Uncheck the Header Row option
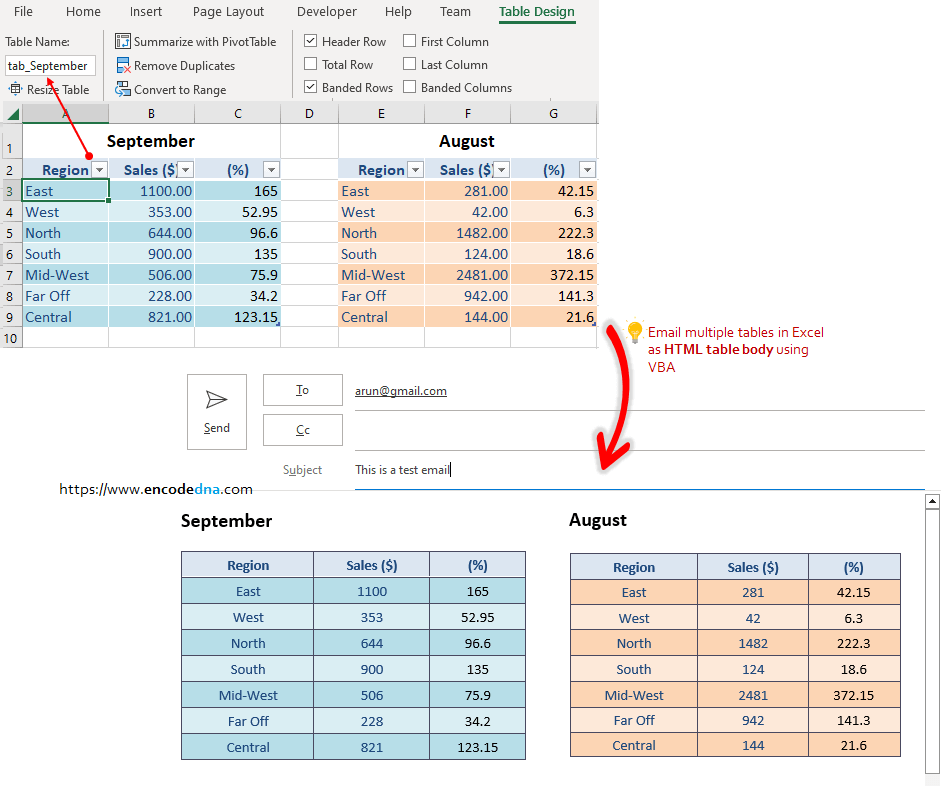944x786 pixels. (310, 41)
